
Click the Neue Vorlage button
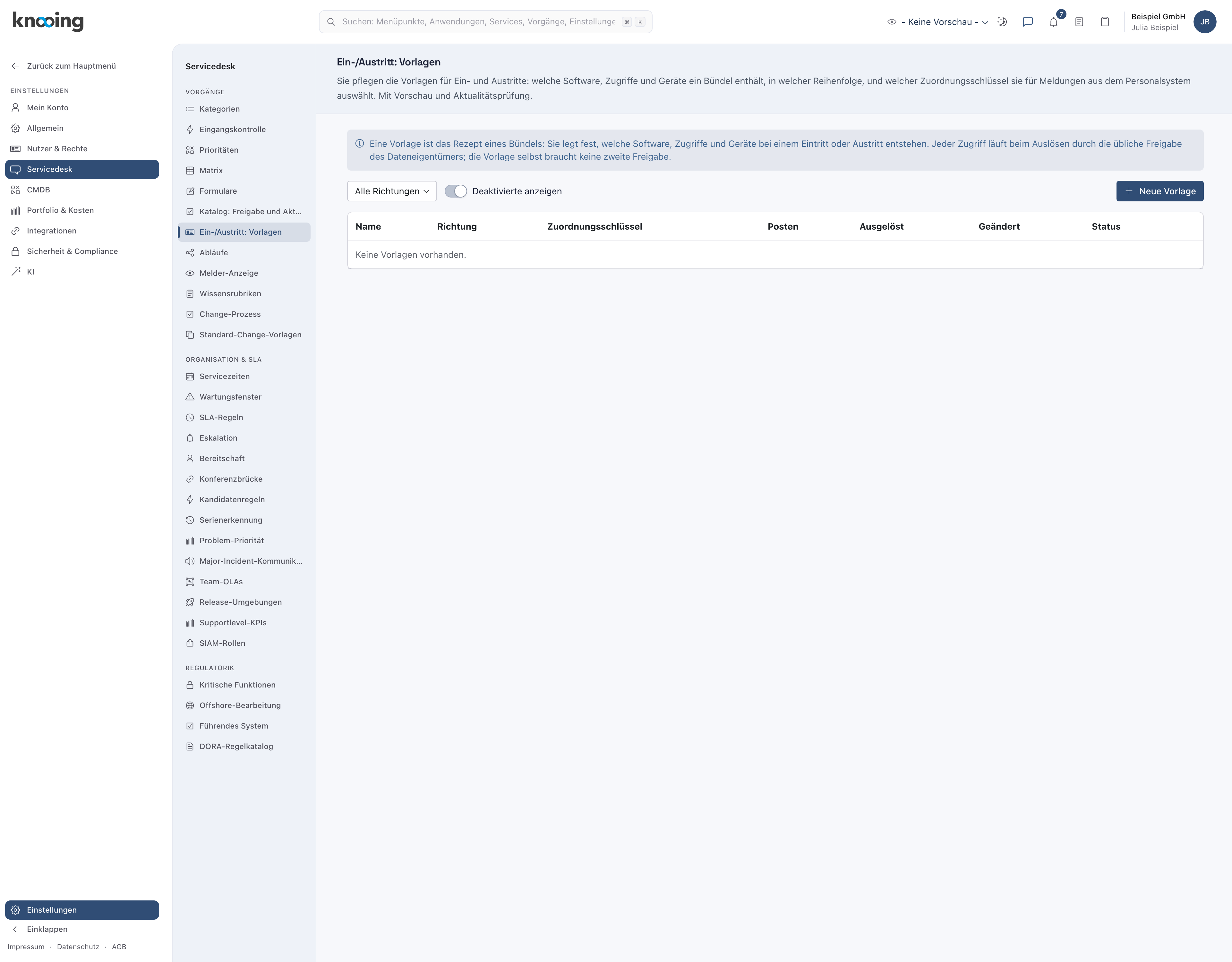click(x=1159, y=191)
